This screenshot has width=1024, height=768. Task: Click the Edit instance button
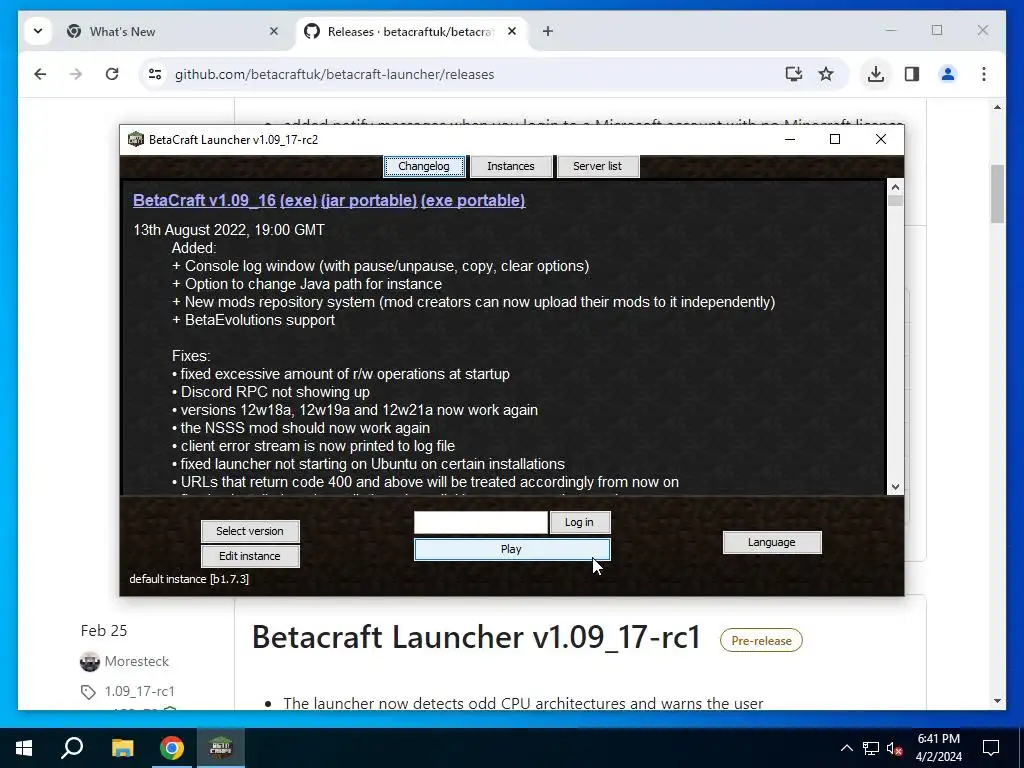[x=250, y=556]
